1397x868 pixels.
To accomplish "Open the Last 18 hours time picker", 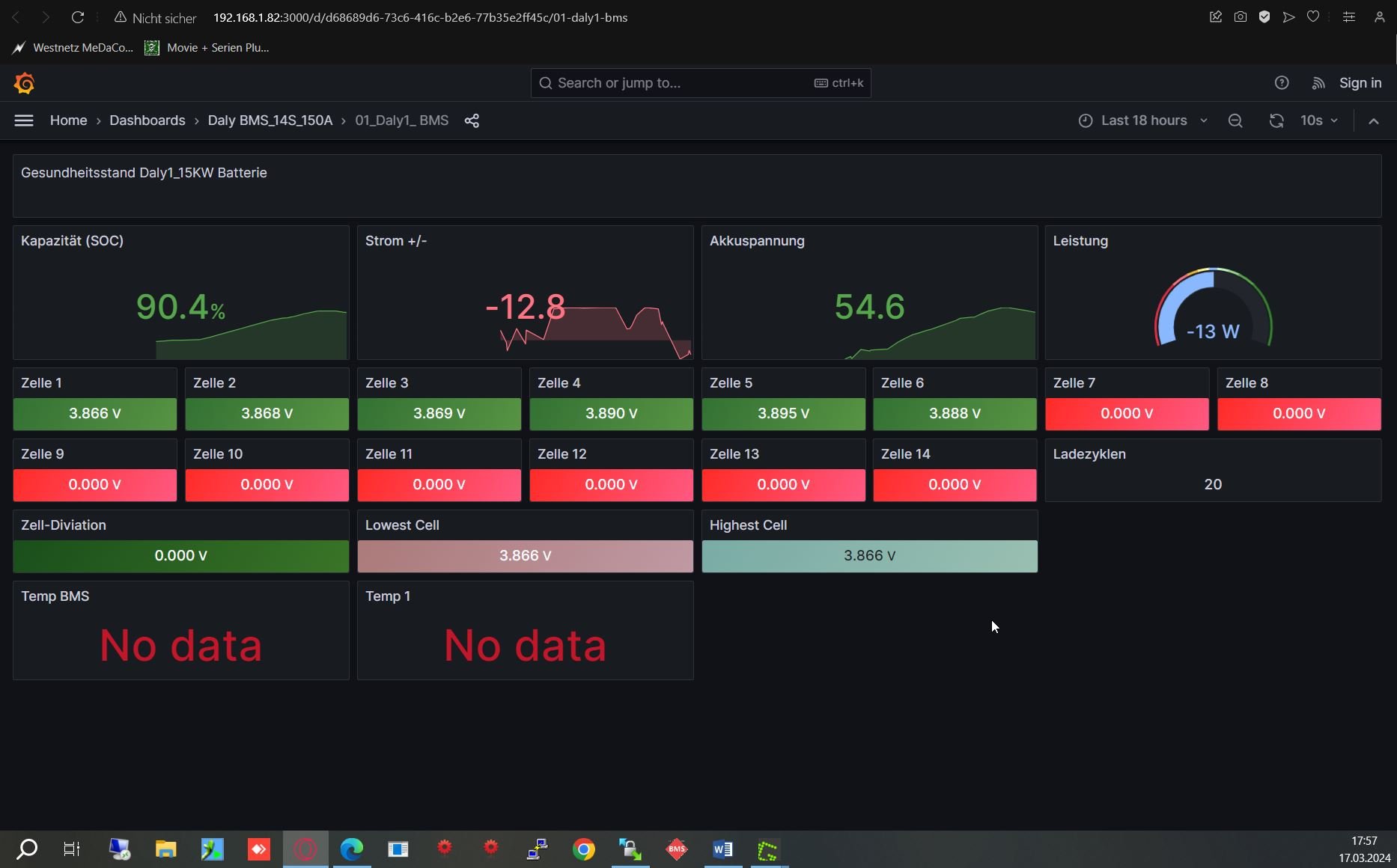I will coord(1143,120).
